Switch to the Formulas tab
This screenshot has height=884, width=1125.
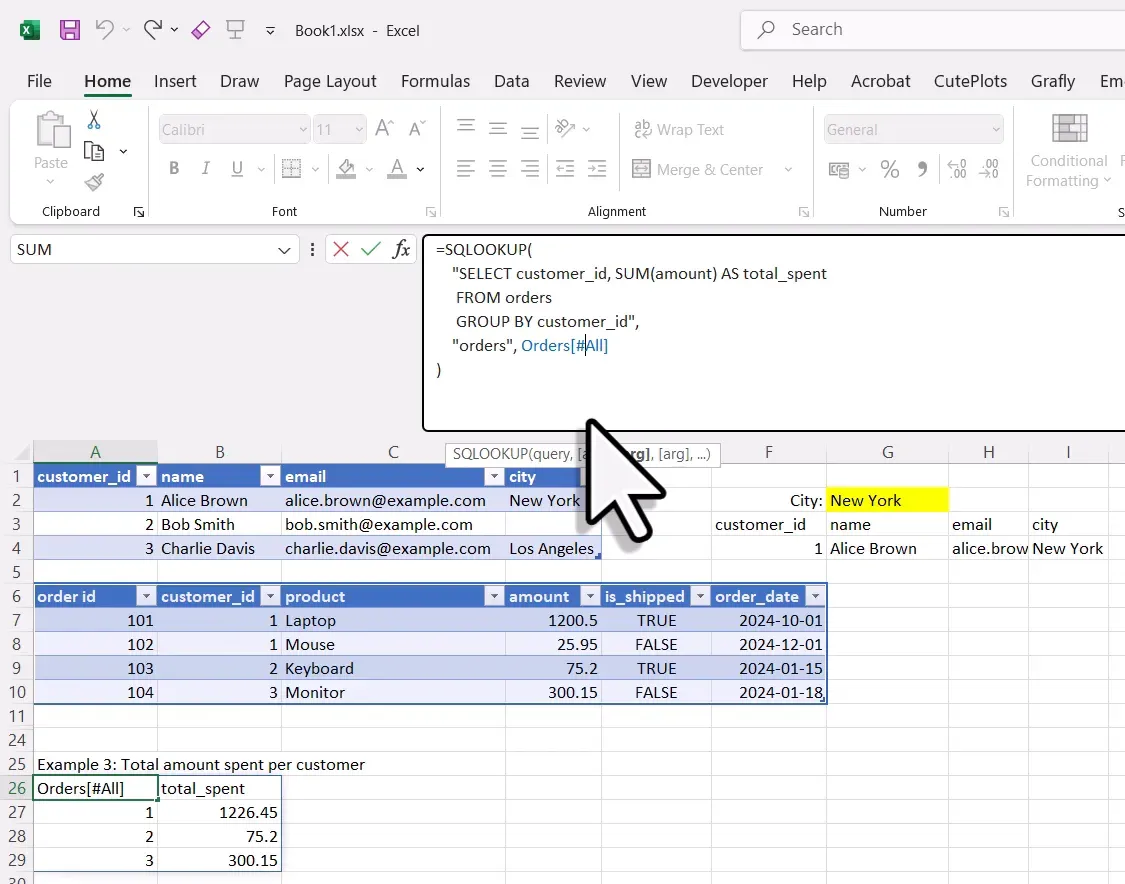[x=436, y=81]
